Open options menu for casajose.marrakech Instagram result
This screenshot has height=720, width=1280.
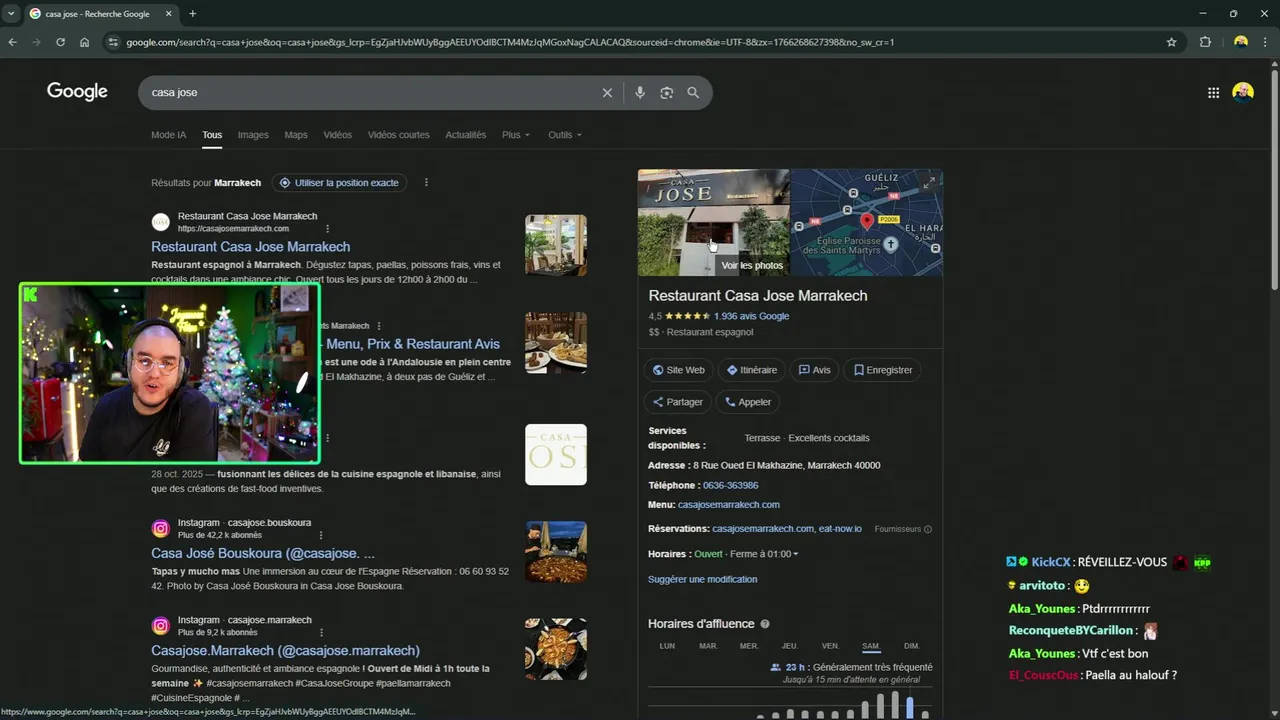321,633
